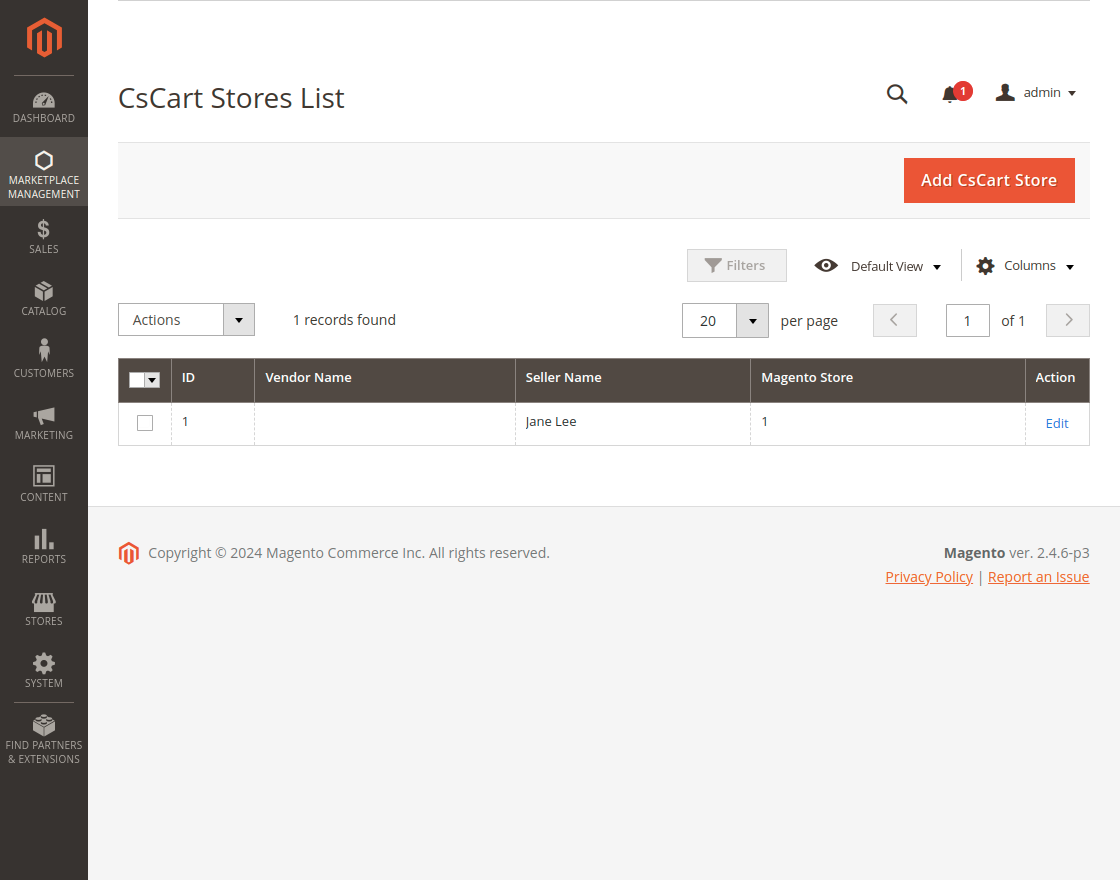Click the footer Magento logo icon
This screenshot has height=880, width=1120.
pos(129,553)
